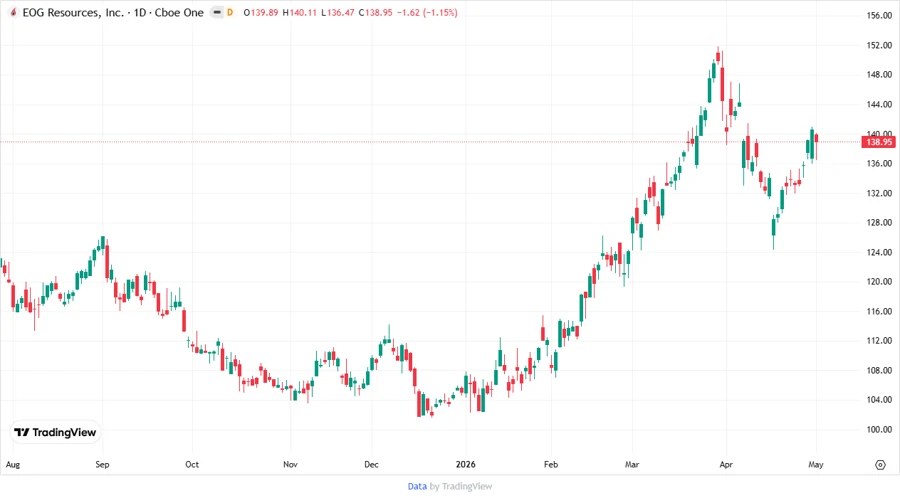This screenshot has width=900, height=498.
Task: Click the 112.00 price axis label
Action: point(879,341)
